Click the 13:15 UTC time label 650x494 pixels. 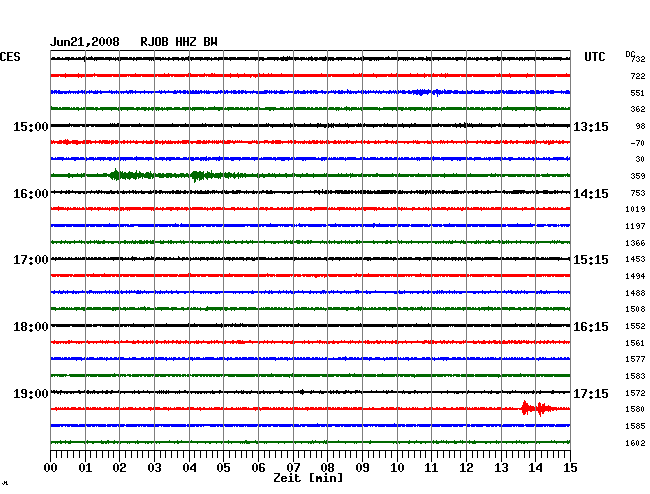(x=591, y=126)
